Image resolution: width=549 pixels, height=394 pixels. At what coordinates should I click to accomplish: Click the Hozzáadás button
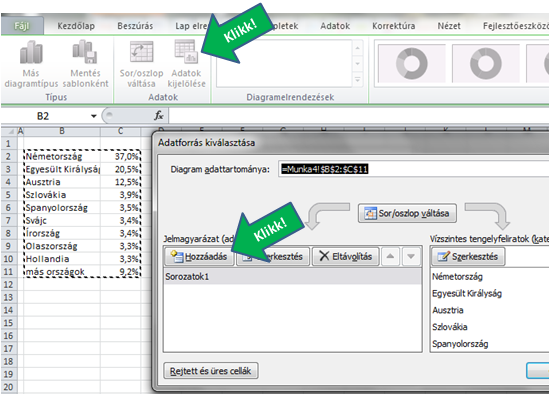click(199, 257)
